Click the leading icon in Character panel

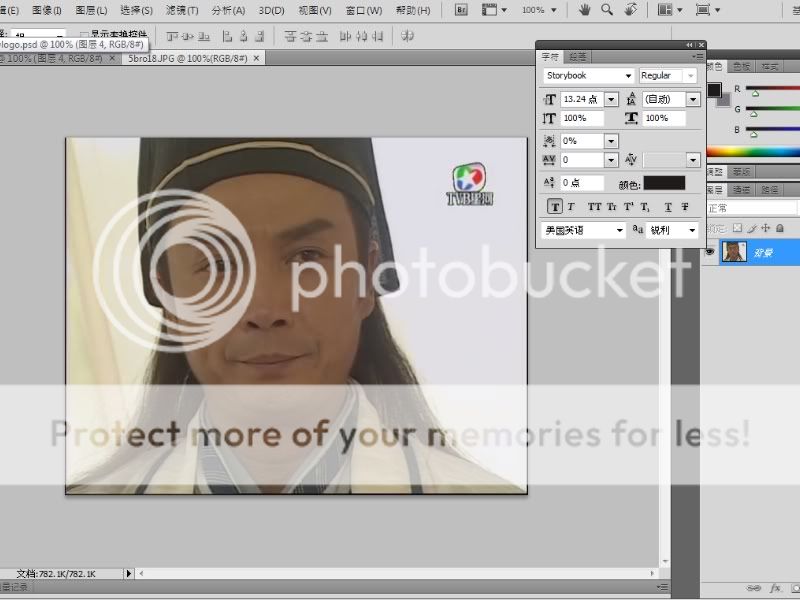pos(631,99)
